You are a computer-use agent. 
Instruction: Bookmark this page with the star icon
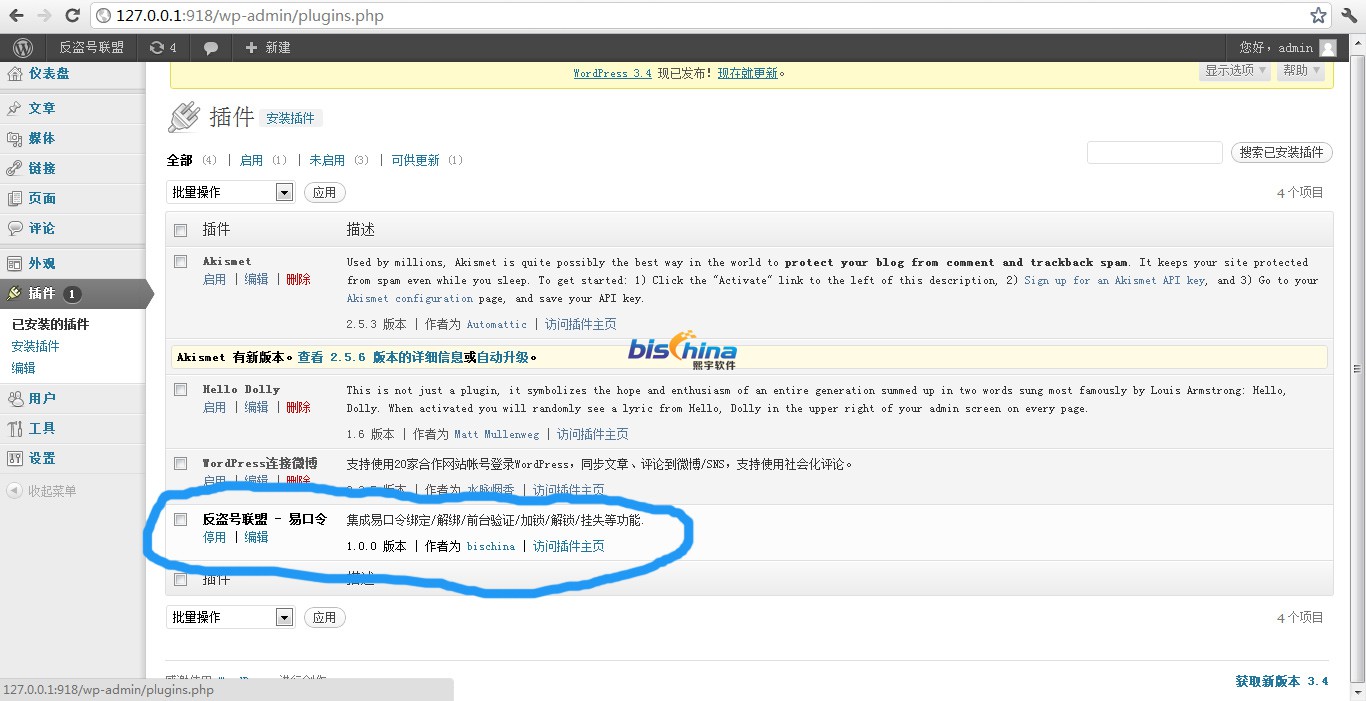tap(1319, 15)
